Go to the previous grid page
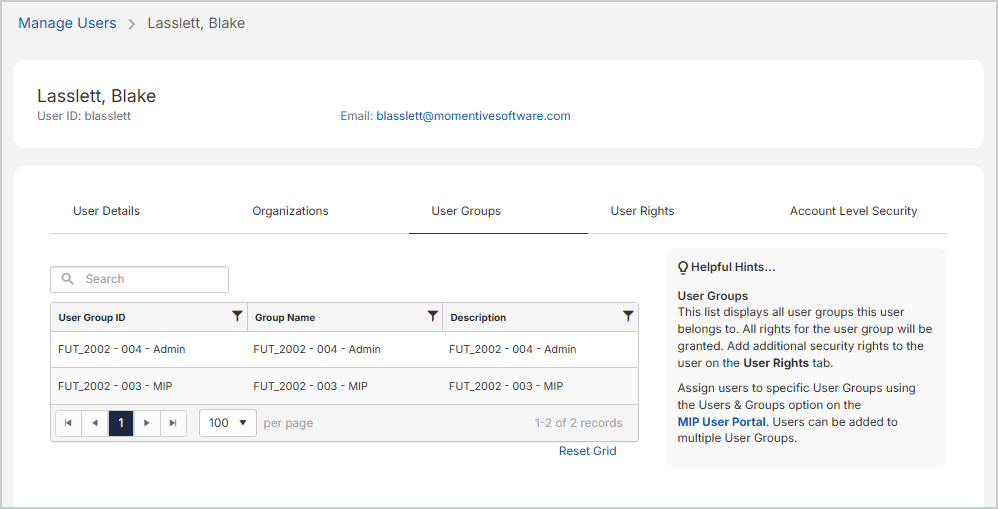The image size is (998, 509). pos(94,423)
